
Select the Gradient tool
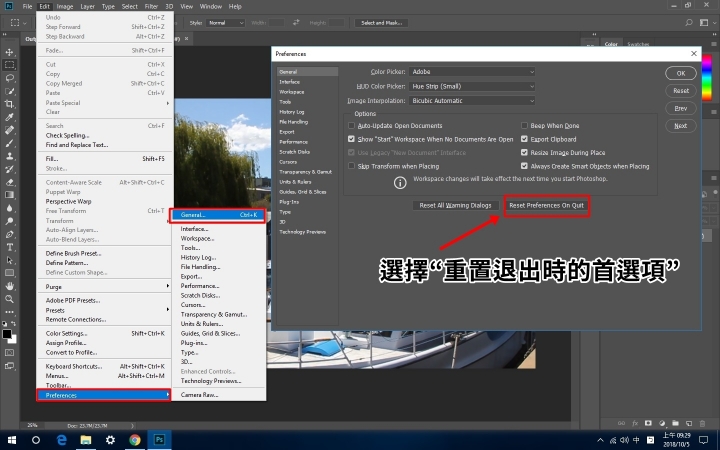[9, 195]
